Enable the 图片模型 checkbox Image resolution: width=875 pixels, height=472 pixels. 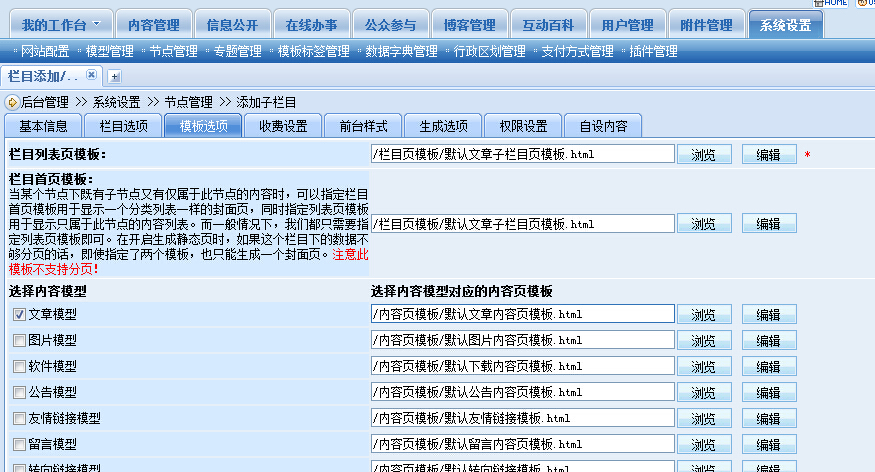pyautogui.click(x=19, y=340)
